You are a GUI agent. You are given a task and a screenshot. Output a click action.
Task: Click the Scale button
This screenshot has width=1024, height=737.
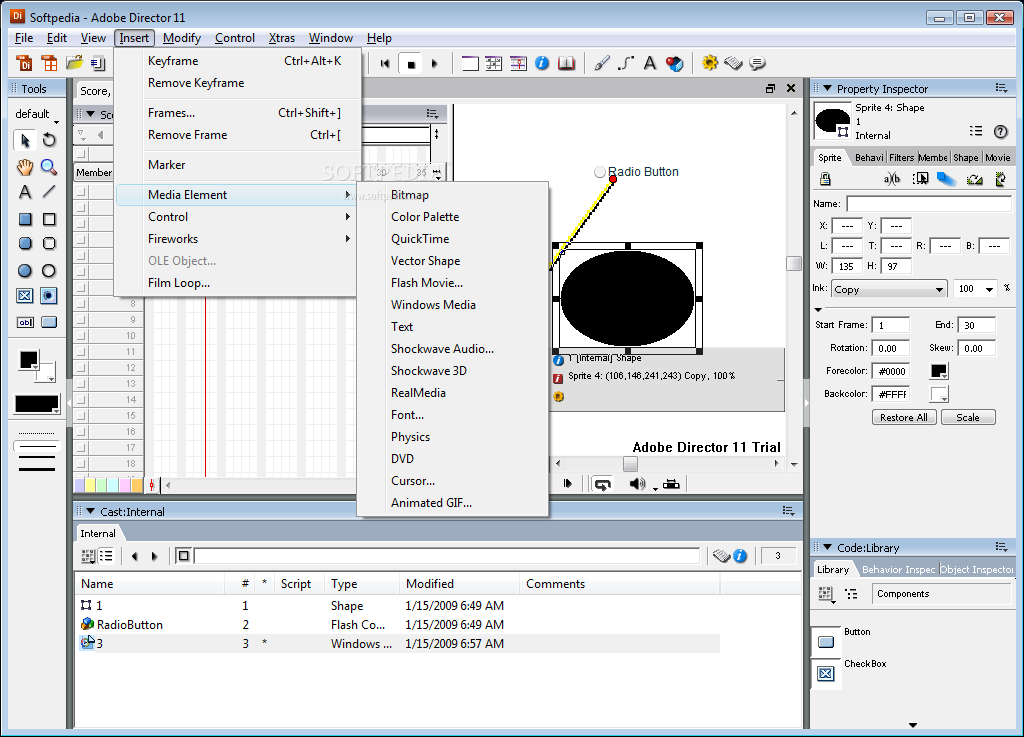click(x=968, y=418)
